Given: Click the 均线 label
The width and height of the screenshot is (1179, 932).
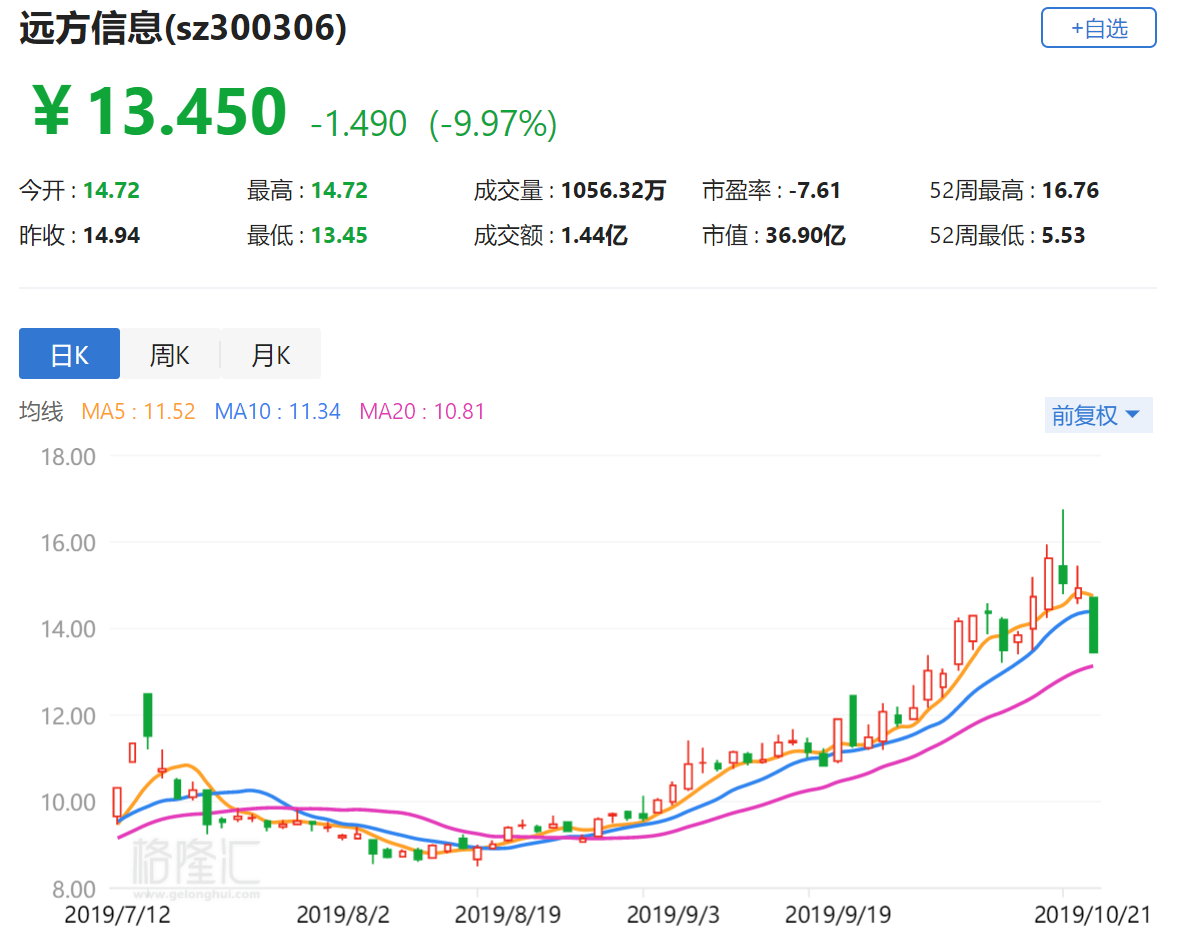Looking at the screenshot, I should pos(41,412).
